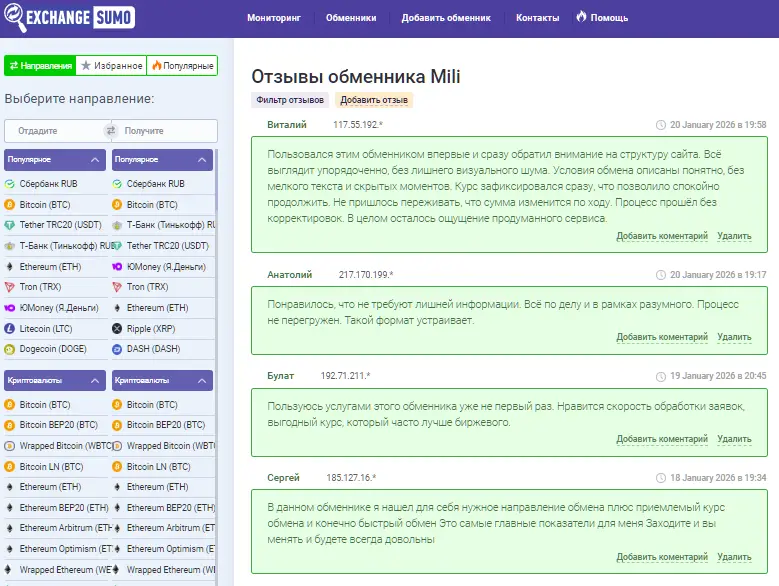Click the Litecoin (LTC) coin icon

point(10,328)
